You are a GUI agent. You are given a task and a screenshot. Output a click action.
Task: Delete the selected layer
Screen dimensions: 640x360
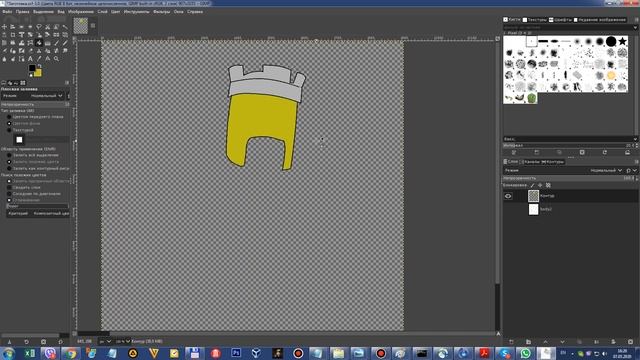pos(631,342)
